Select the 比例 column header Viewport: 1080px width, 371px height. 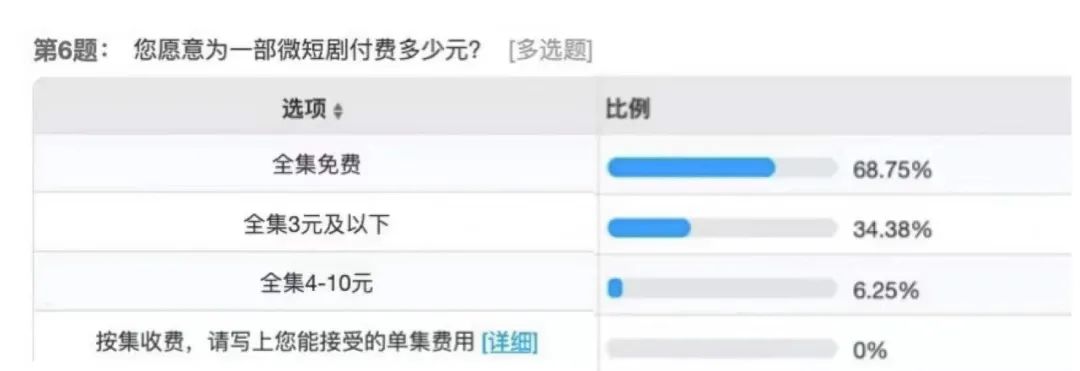tap(627, 109)
